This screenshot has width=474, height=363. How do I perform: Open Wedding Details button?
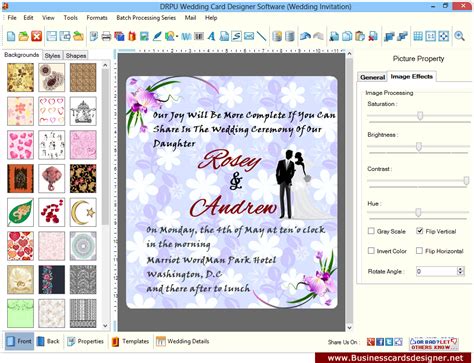(182, 341)
